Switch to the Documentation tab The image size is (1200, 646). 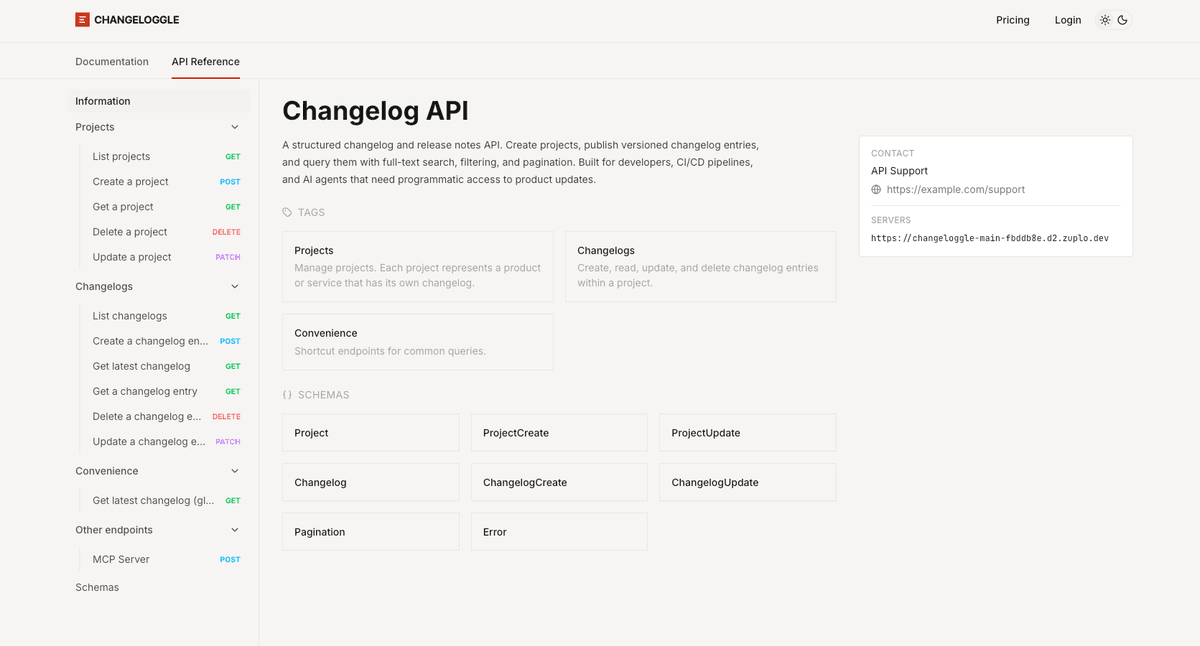(x=112, y=61)
